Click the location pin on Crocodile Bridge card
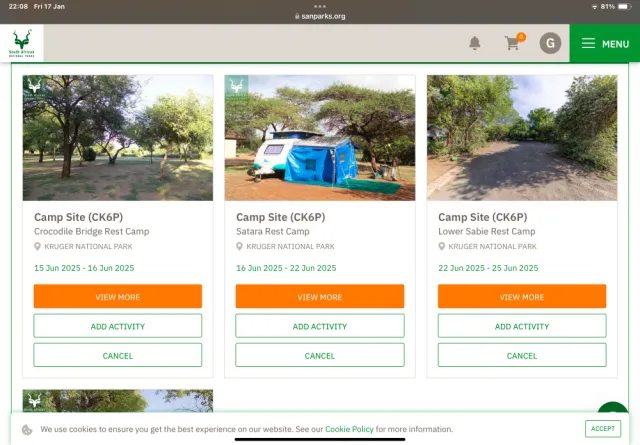This screenshot has width=640, height=445. (37, 247)
